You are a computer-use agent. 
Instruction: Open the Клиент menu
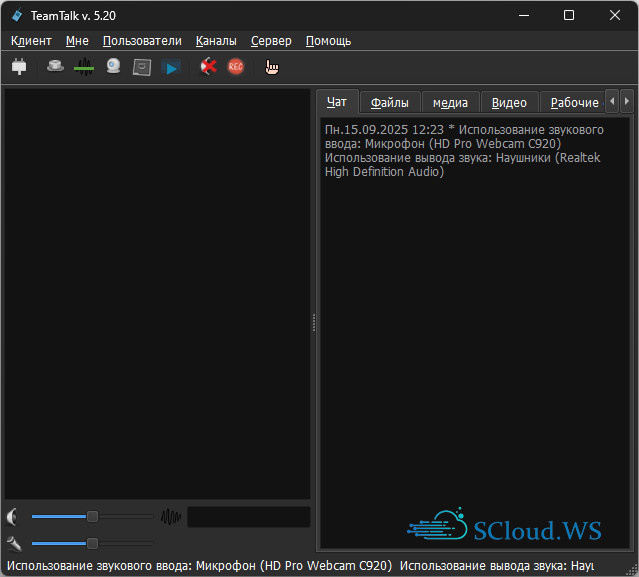pos(31,41)
